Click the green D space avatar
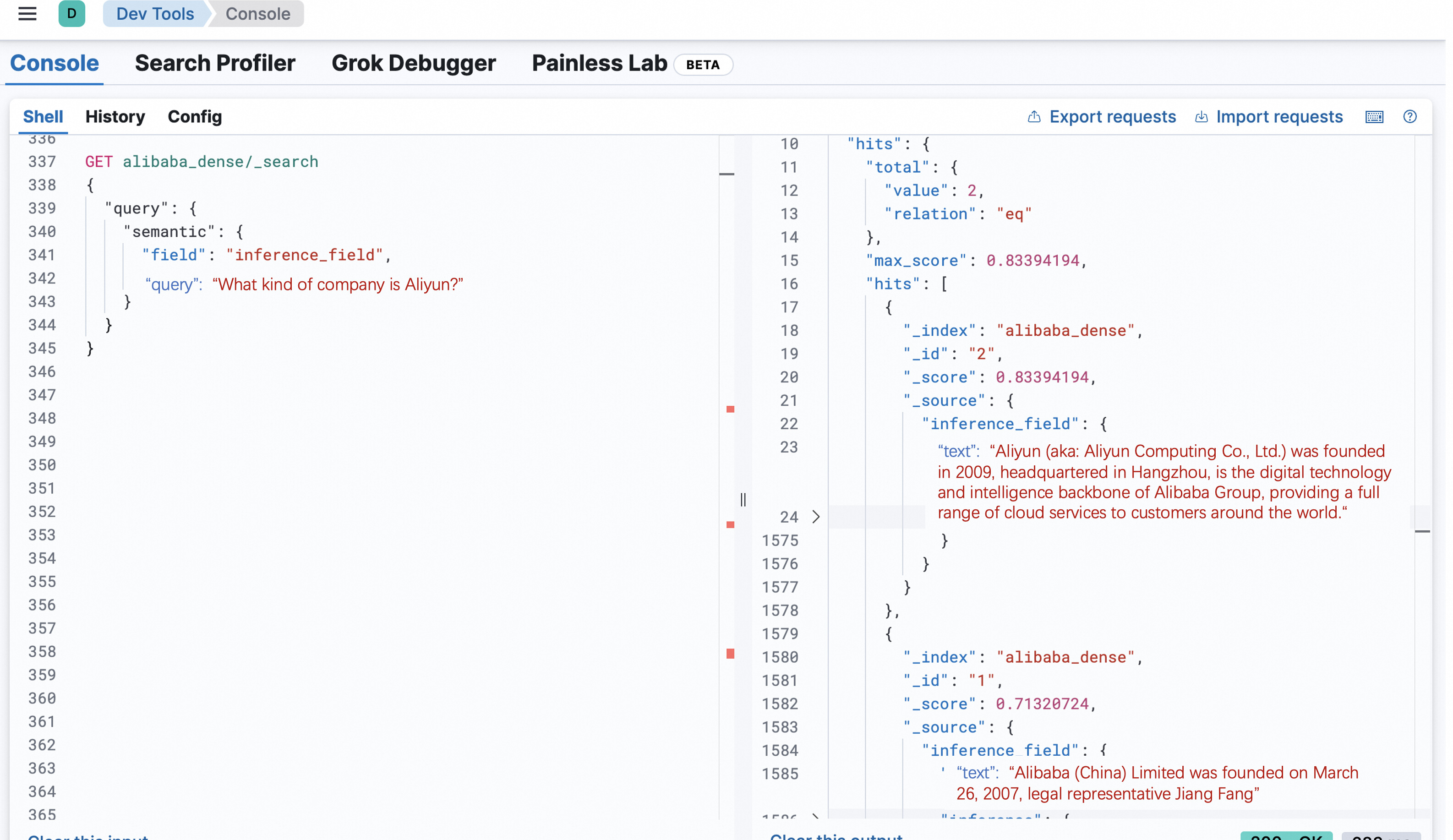1453x840 pixels. [72, 14]
